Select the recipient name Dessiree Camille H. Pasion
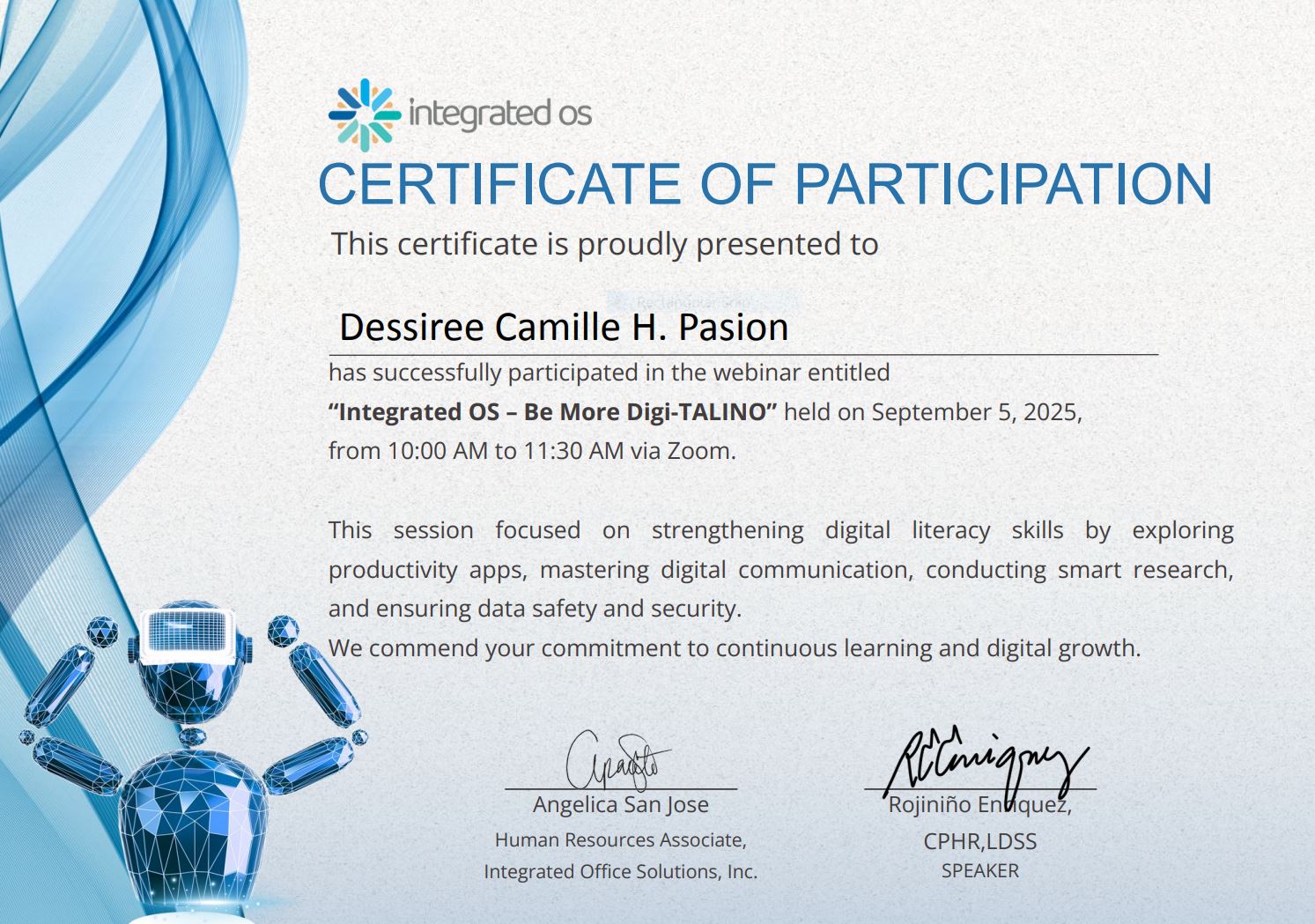Screen dimensions: 1315x924 pos(563,327)
